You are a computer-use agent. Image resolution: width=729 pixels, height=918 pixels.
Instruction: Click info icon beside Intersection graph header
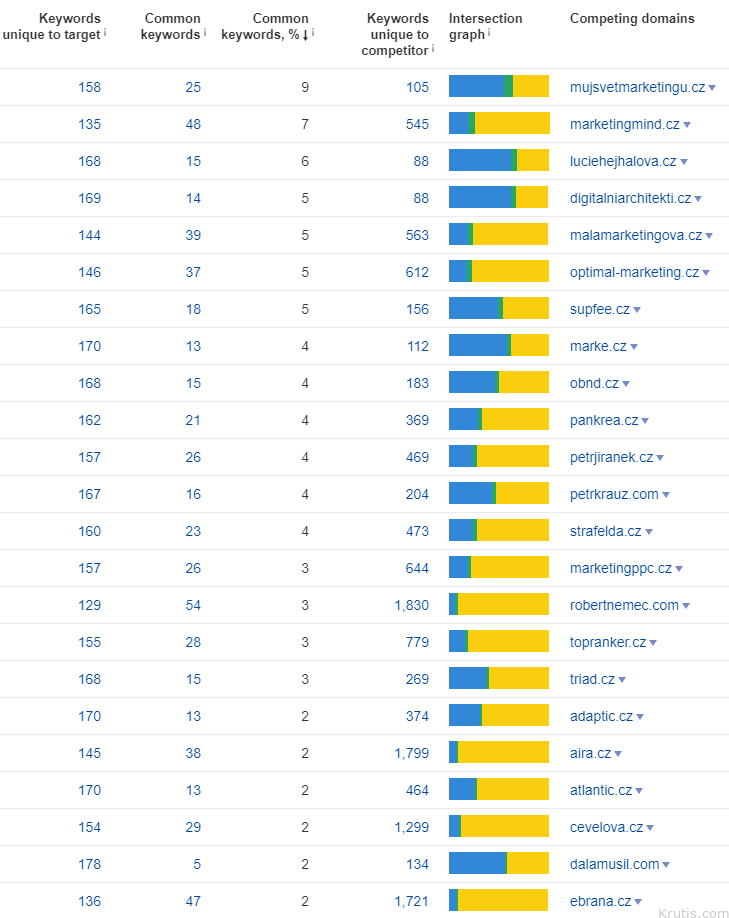point(489,31)
